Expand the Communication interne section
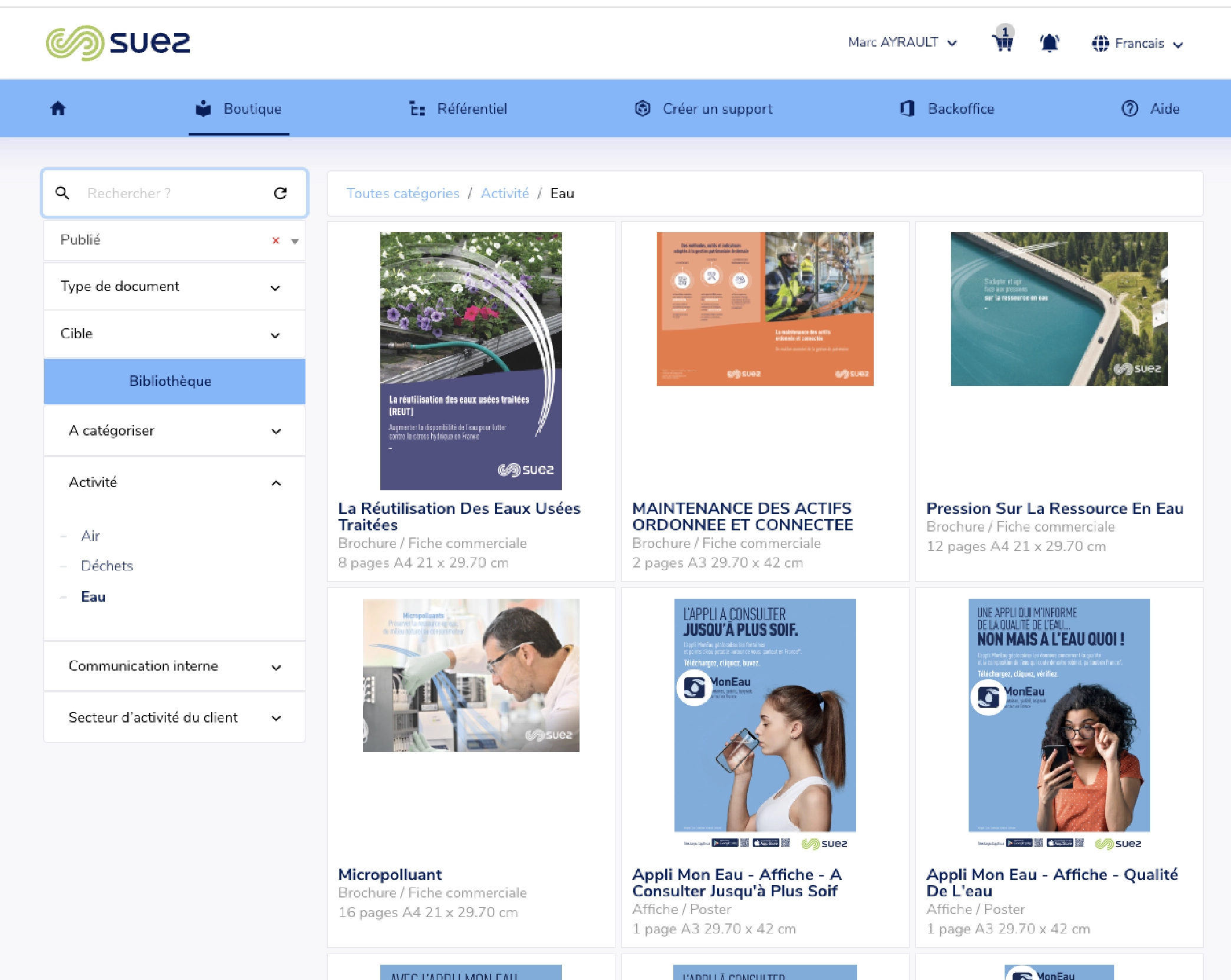The image size is (1231, 980). [x=175, y=666]
